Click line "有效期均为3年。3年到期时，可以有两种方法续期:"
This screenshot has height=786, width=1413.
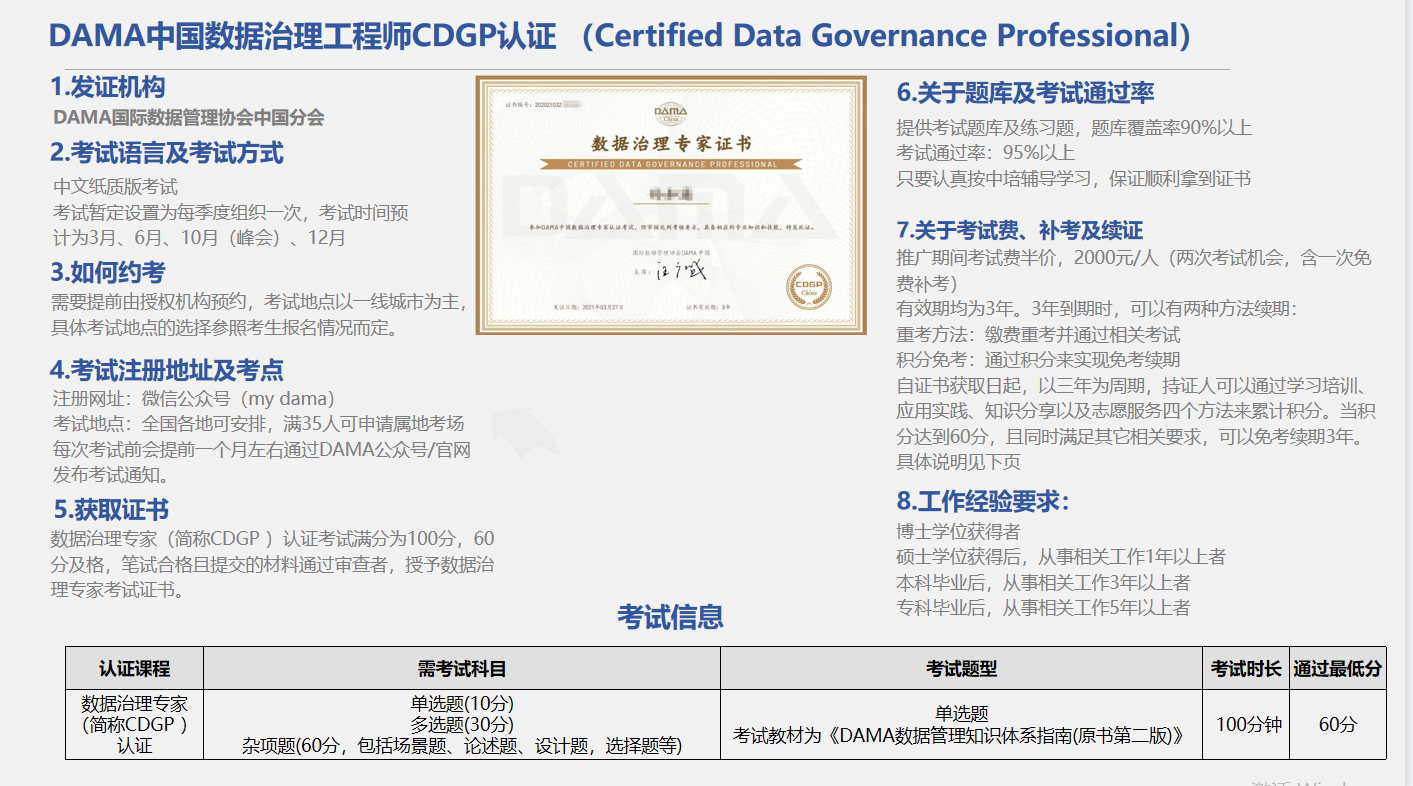coord(1097,309)
